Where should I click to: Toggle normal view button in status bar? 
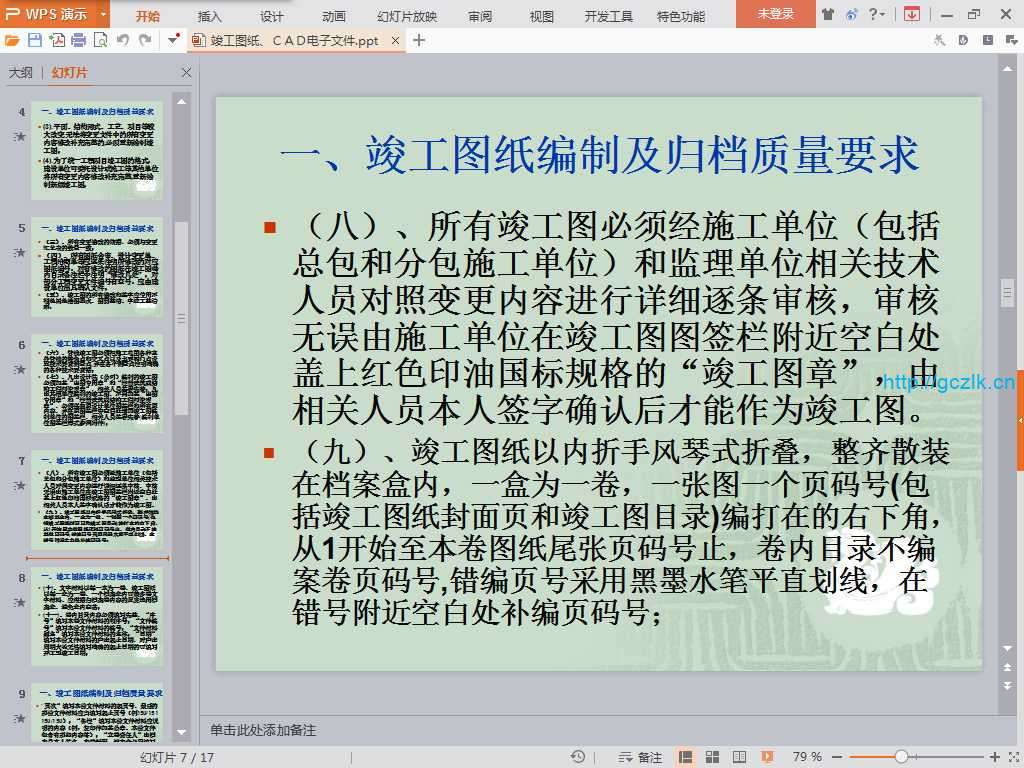click(x=686, y=757)
